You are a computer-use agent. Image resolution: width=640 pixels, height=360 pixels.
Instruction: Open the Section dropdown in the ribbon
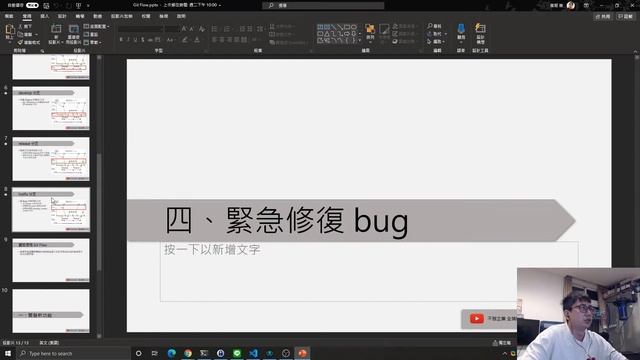coord(93,42)
